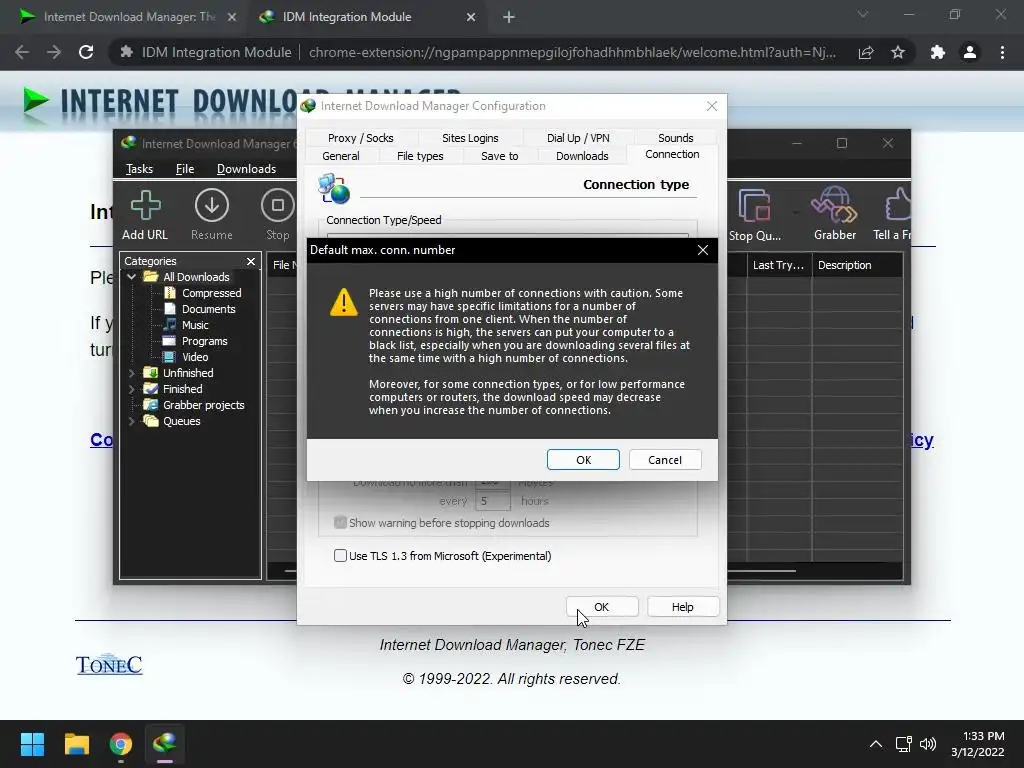This screenshot has height=768, width=1024.
Task: Open File Explorer from taskbar
Action: pyautogui.click(x=76, y=744)
